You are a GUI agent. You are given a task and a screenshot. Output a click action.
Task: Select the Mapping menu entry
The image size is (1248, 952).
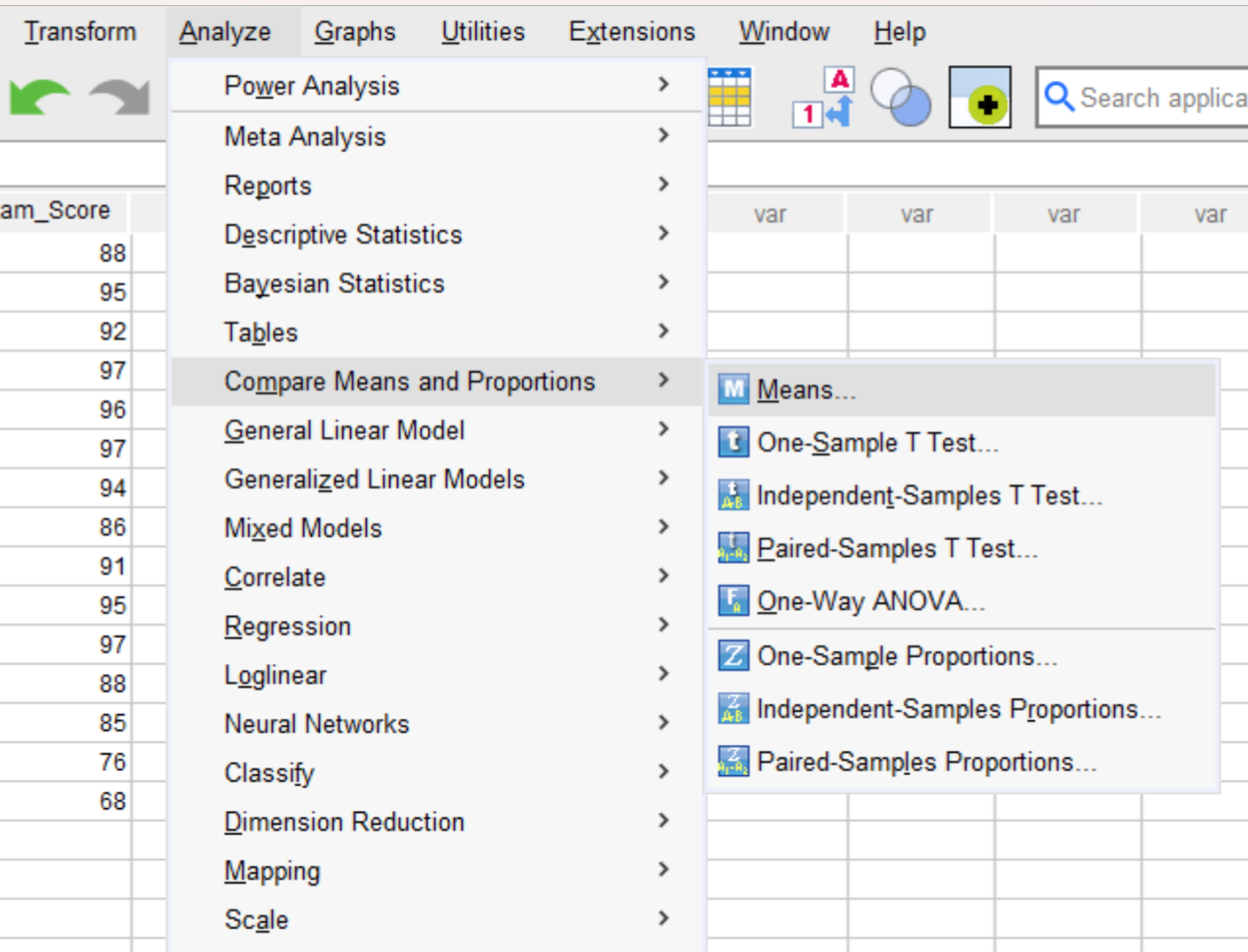coord(271,870)
